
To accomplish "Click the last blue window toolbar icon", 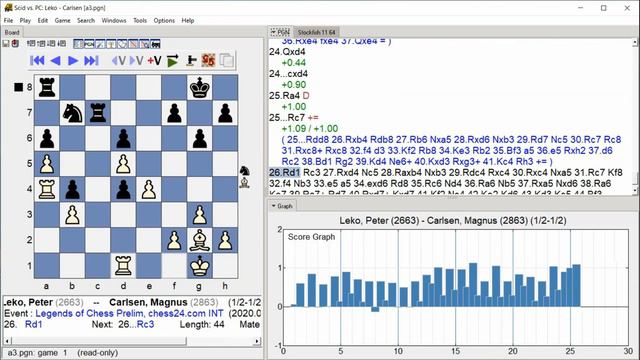I will click(x=155, y=44).
